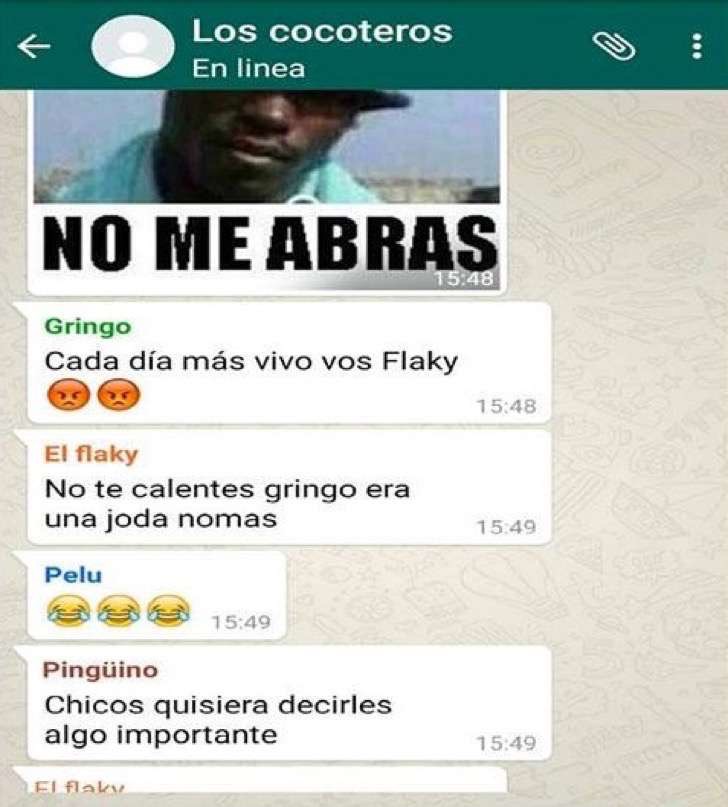Tap the Pingüino sender name
Screen dimensions: 728x807
100,670
